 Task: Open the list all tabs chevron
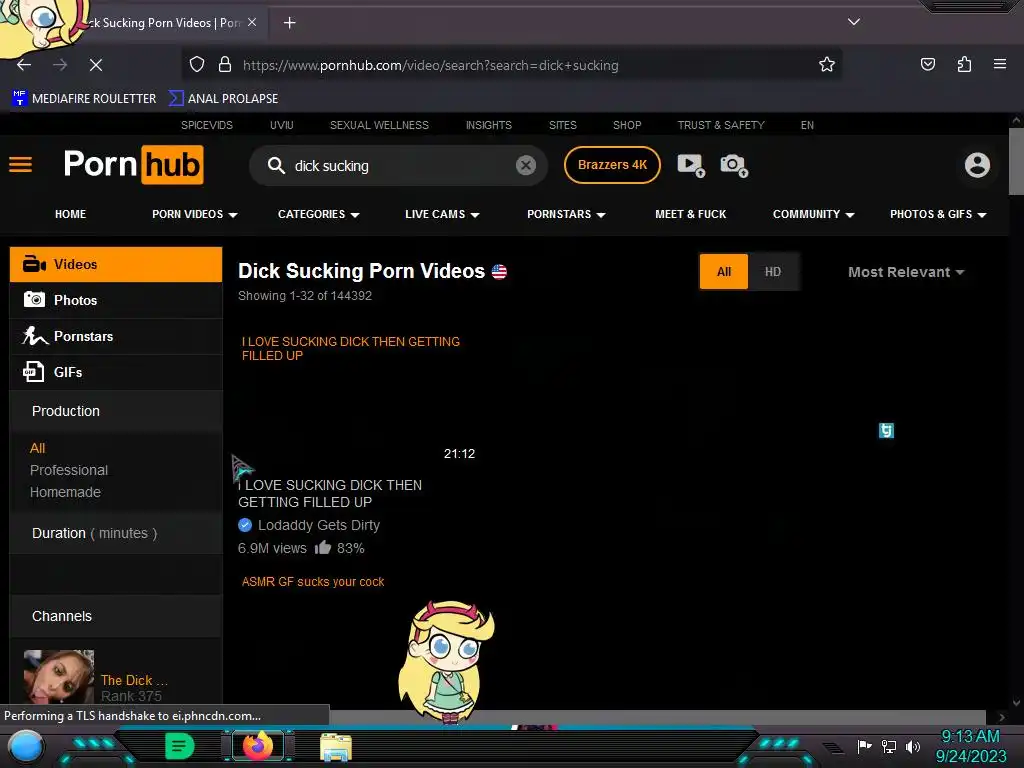point(854,22)
